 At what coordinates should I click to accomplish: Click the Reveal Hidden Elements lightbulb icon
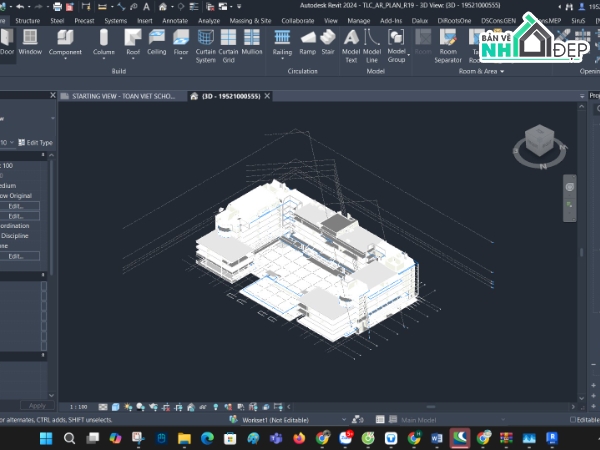click(216, 407)
